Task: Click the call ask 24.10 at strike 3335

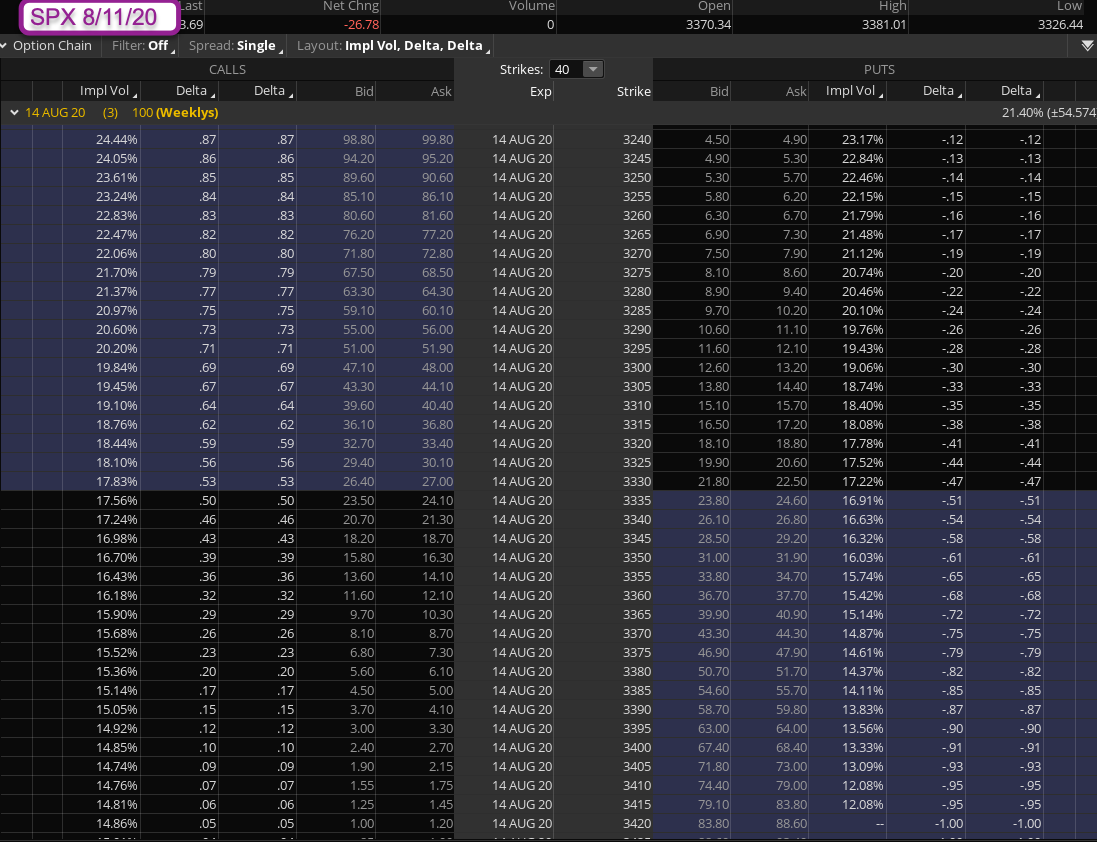Action: click(x=435, y=501)
